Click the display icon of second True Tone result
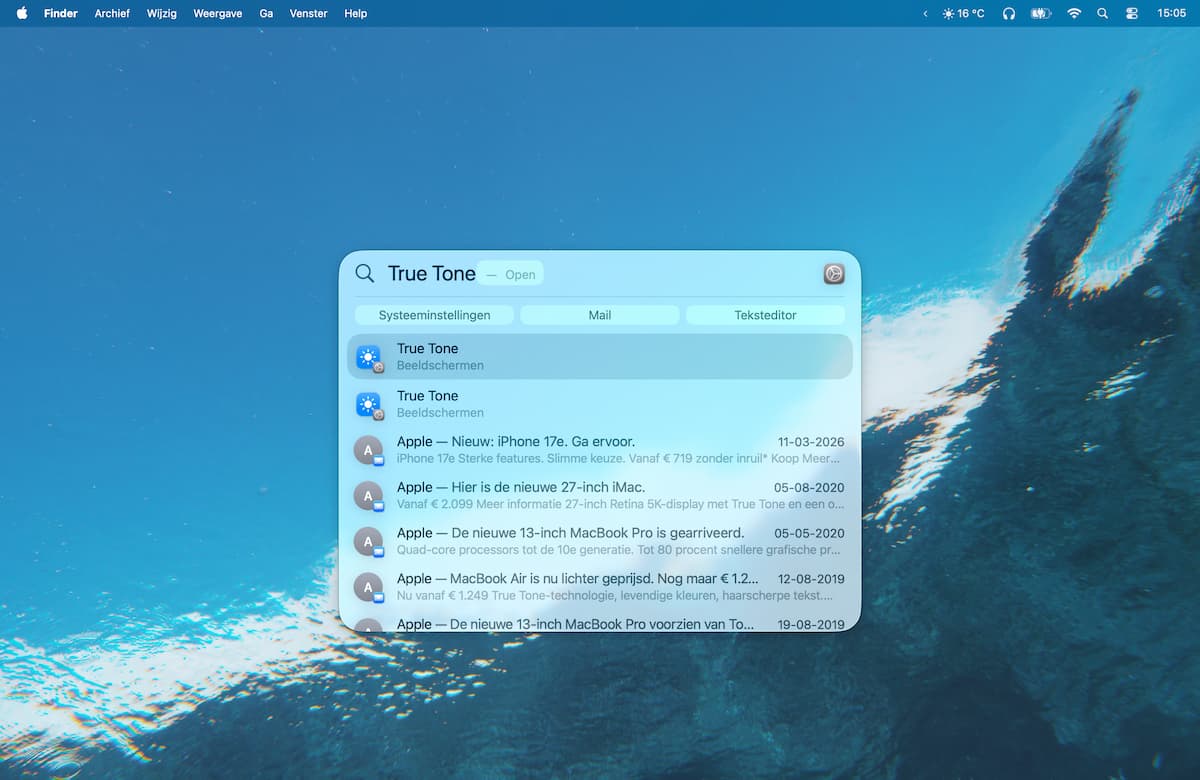Image resolution: width=1200 pixels, height=780 pixels. [x=369, y=405]
